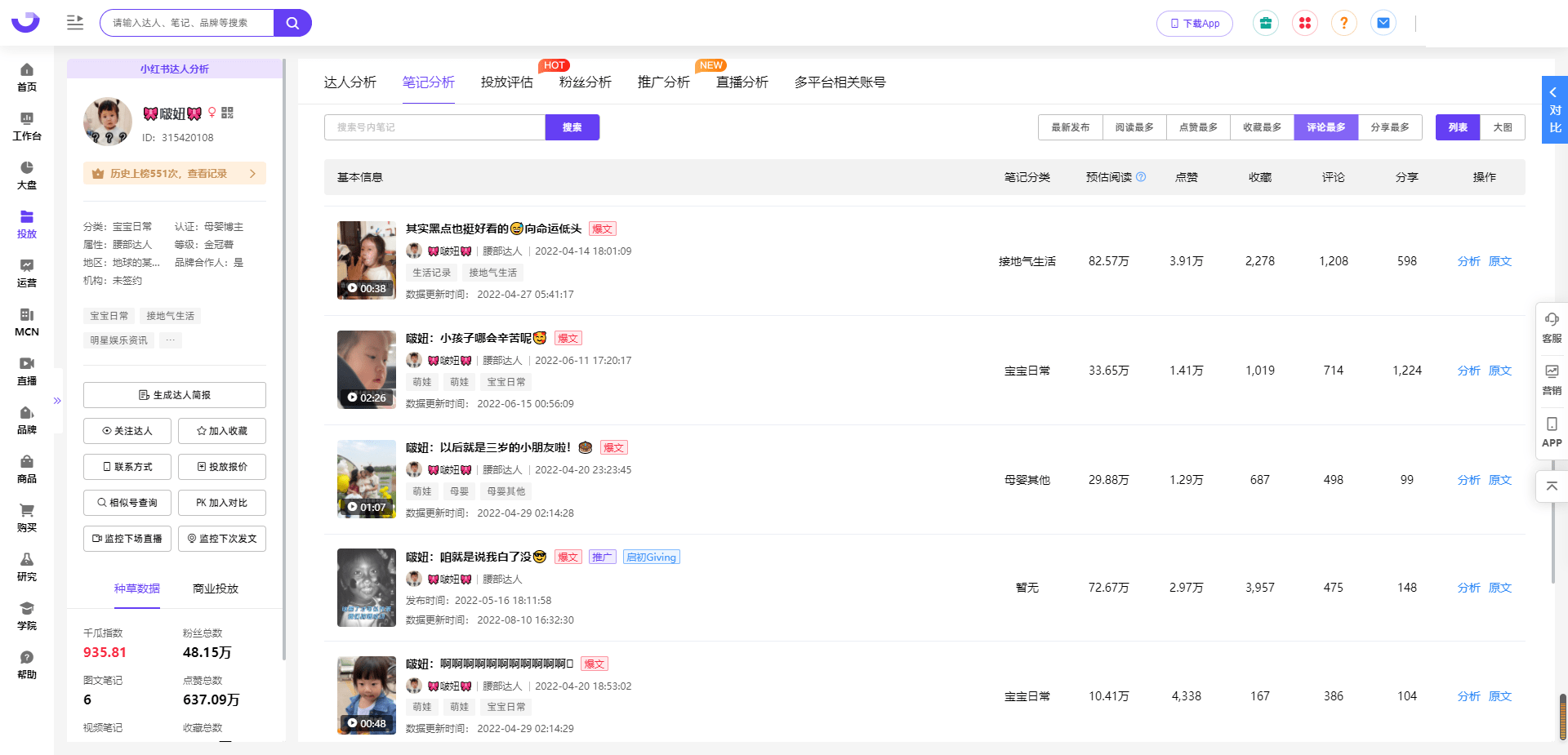Click 投放报价 button
The width and height of the screenshot is (1568, 755).
[222, 467]
